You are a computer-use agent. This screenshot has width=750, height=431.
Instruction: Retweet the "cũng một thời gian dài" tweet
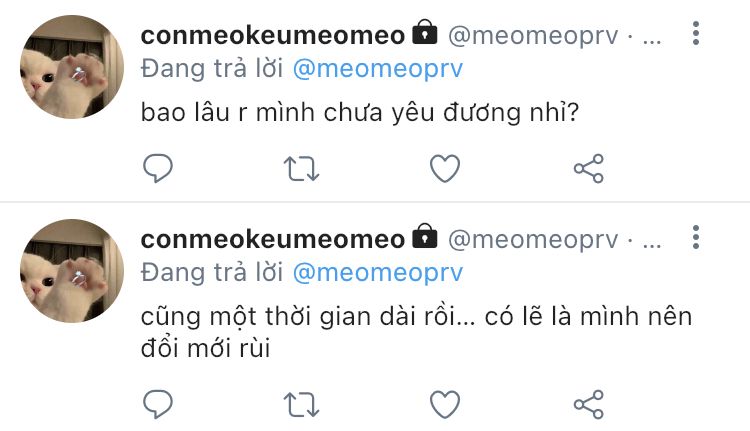click(301, 405)
